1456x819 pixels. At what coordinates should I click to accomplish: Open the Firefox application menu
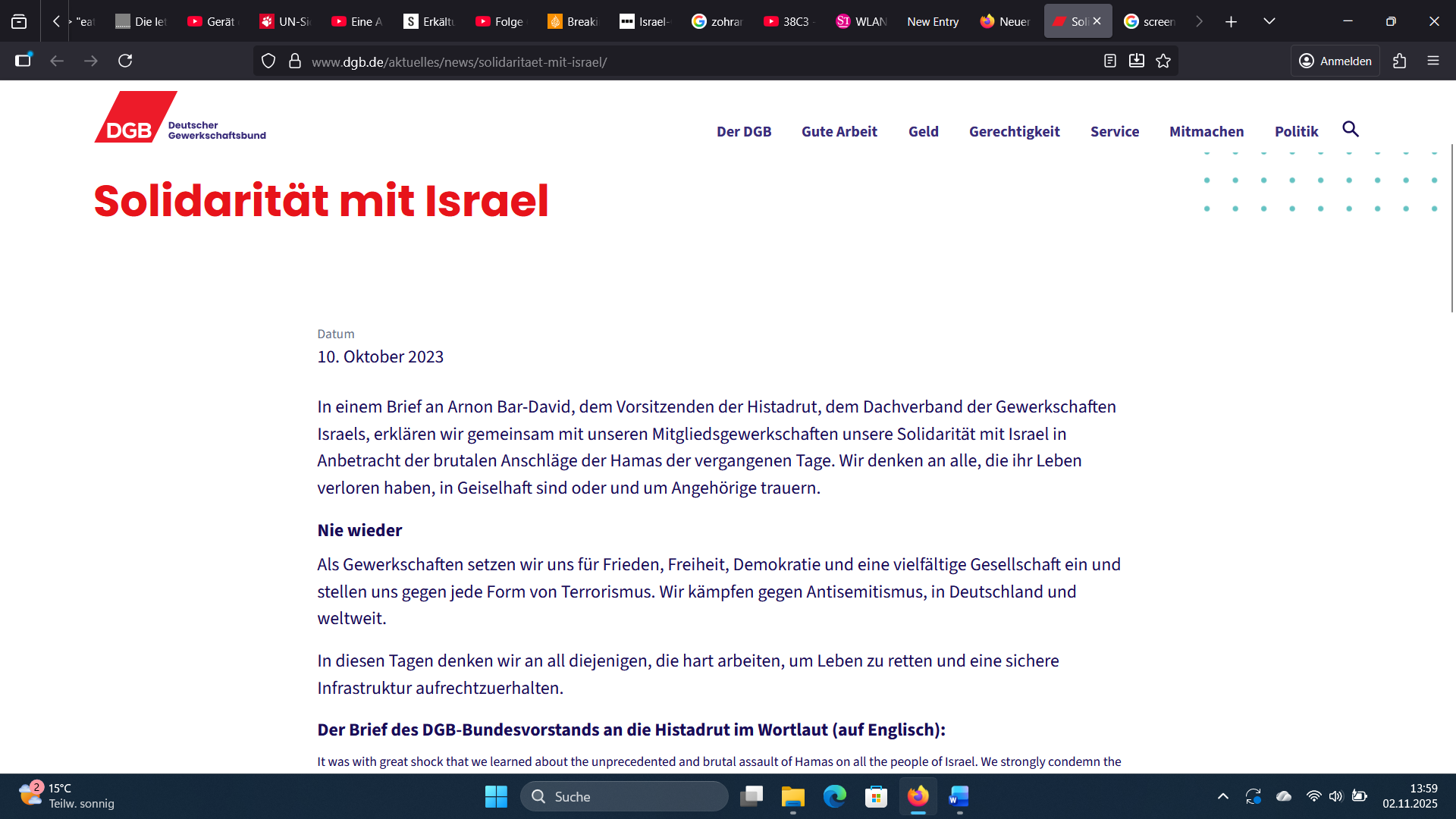coord(1433,61)
